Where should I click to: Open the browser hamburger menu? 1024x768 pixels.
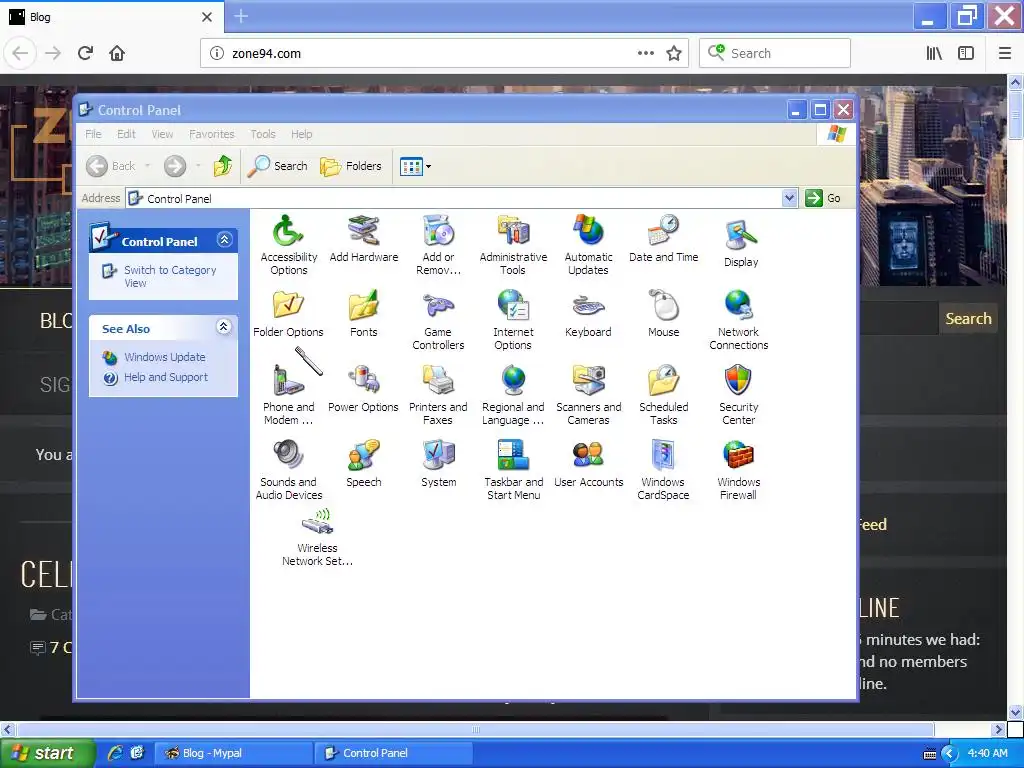(x=1004, y=54)
